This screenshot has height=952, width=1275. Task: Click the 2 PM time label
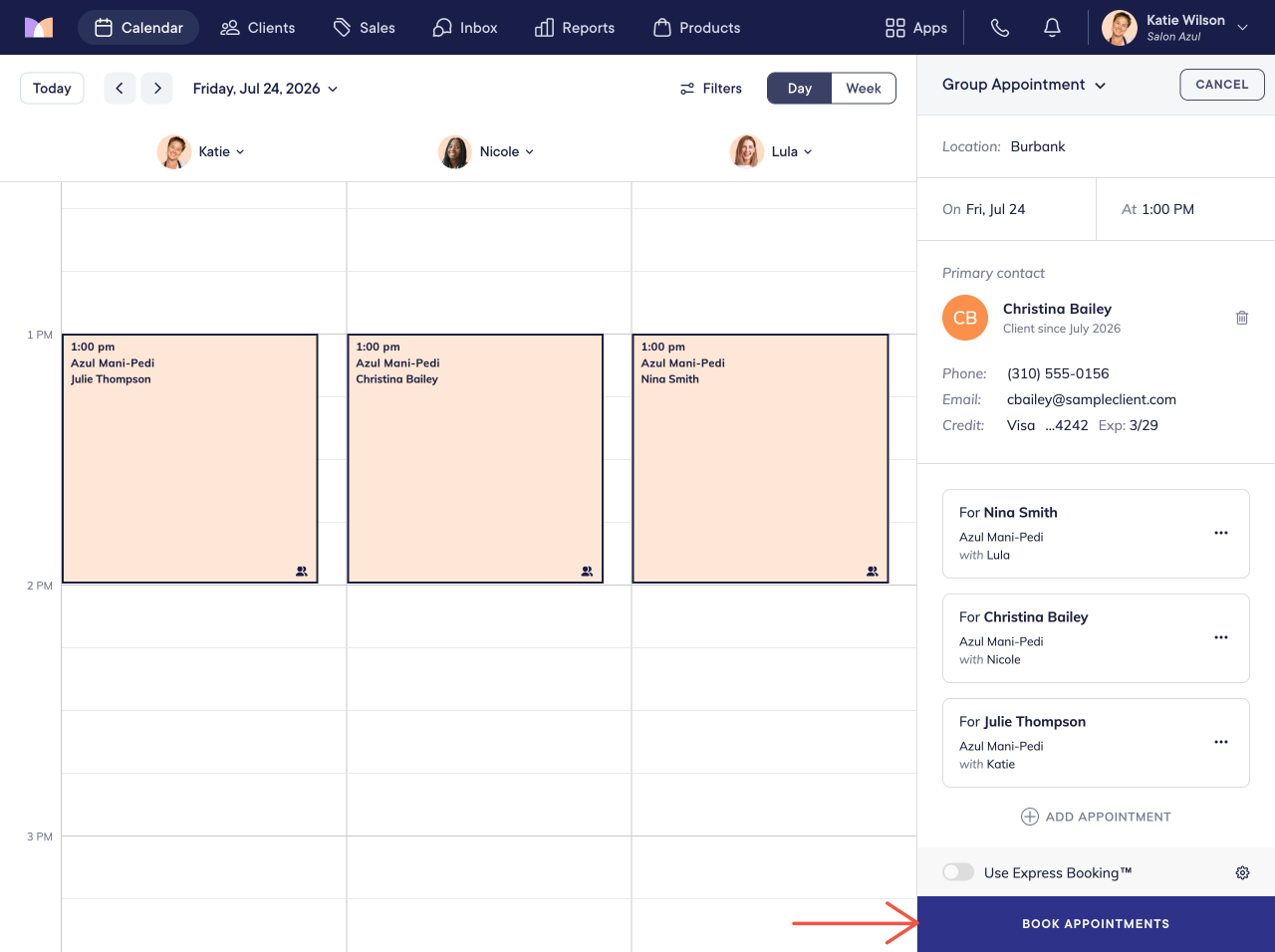[x=40, y=586]
